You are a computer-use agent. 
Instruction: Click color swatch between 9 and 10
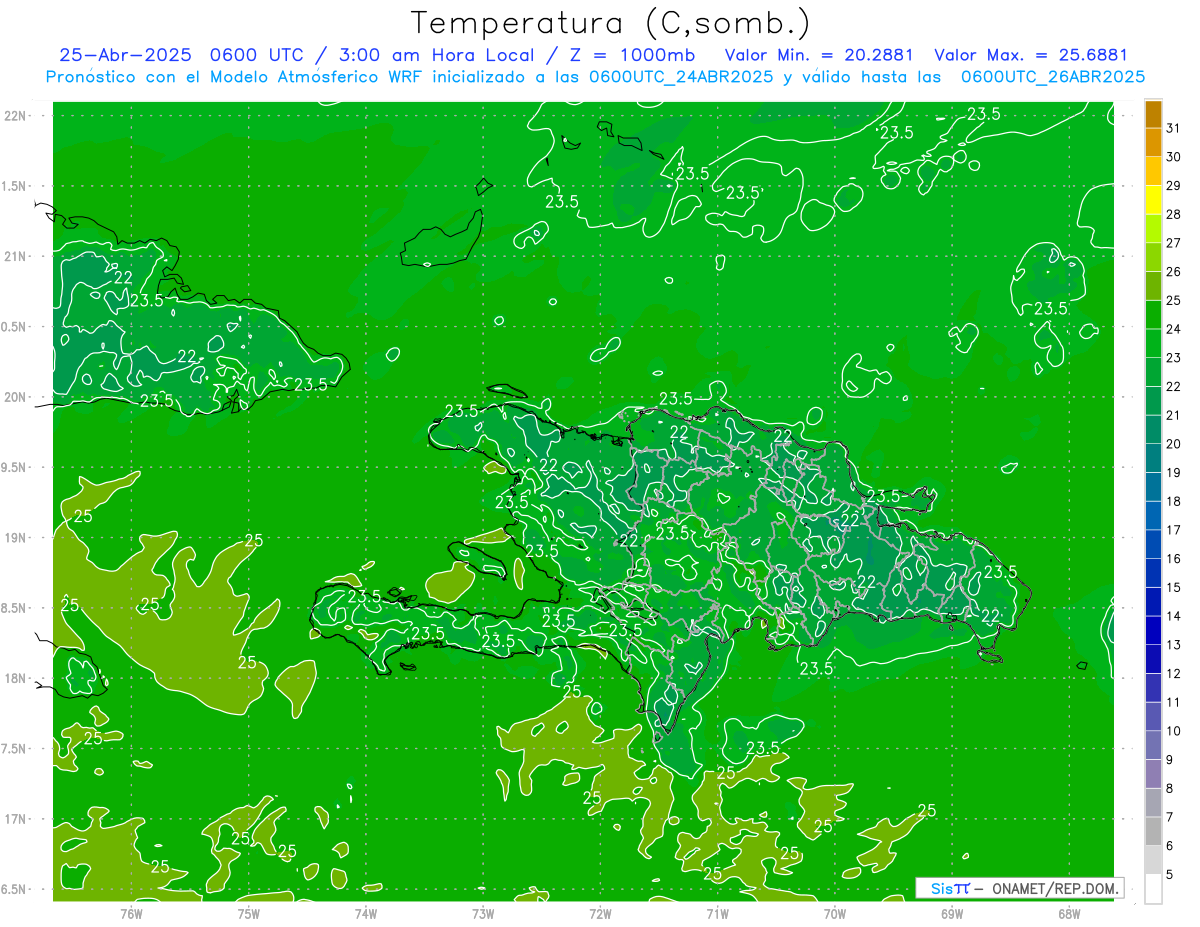tap(1153, 745)
